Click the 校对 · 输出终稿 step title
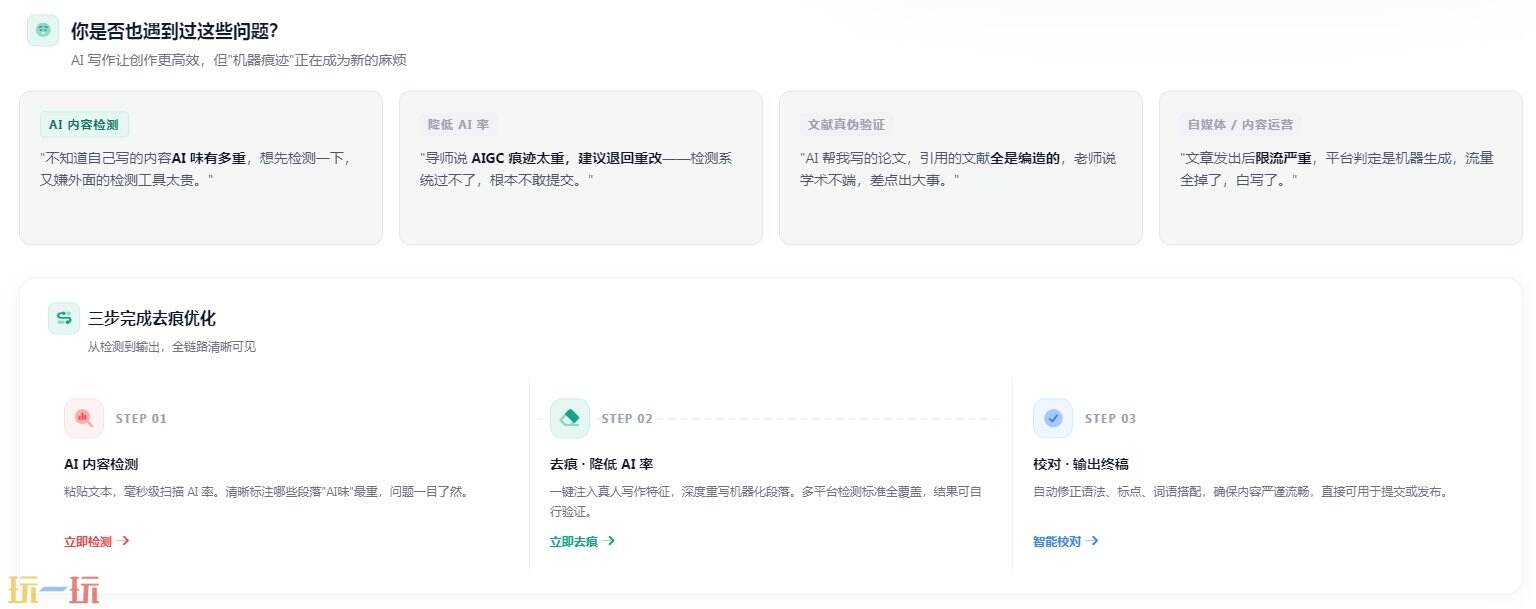Screen dimensions: 1536x609 tap(1080, 464)
